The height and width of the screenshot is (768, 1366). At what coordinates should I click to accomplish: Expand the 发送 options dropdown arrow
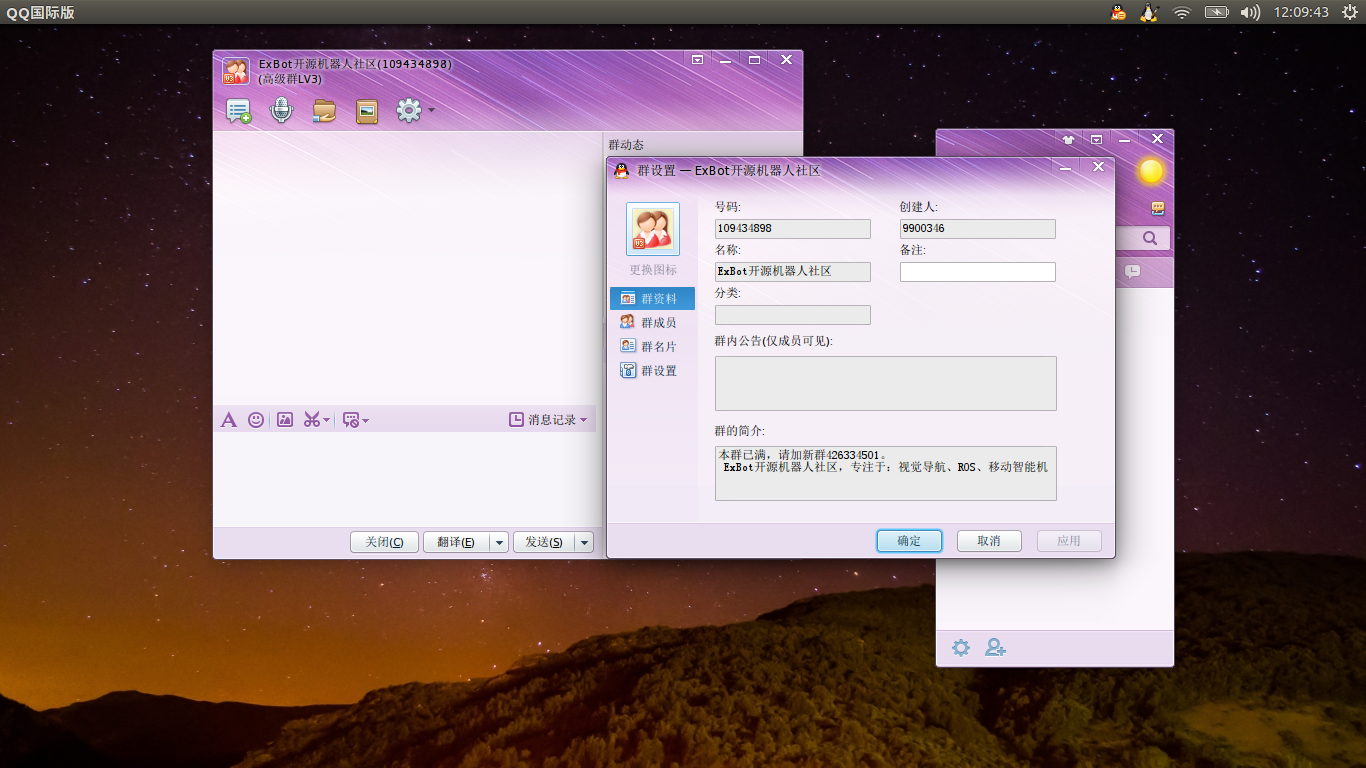click(x=584, y=542)
